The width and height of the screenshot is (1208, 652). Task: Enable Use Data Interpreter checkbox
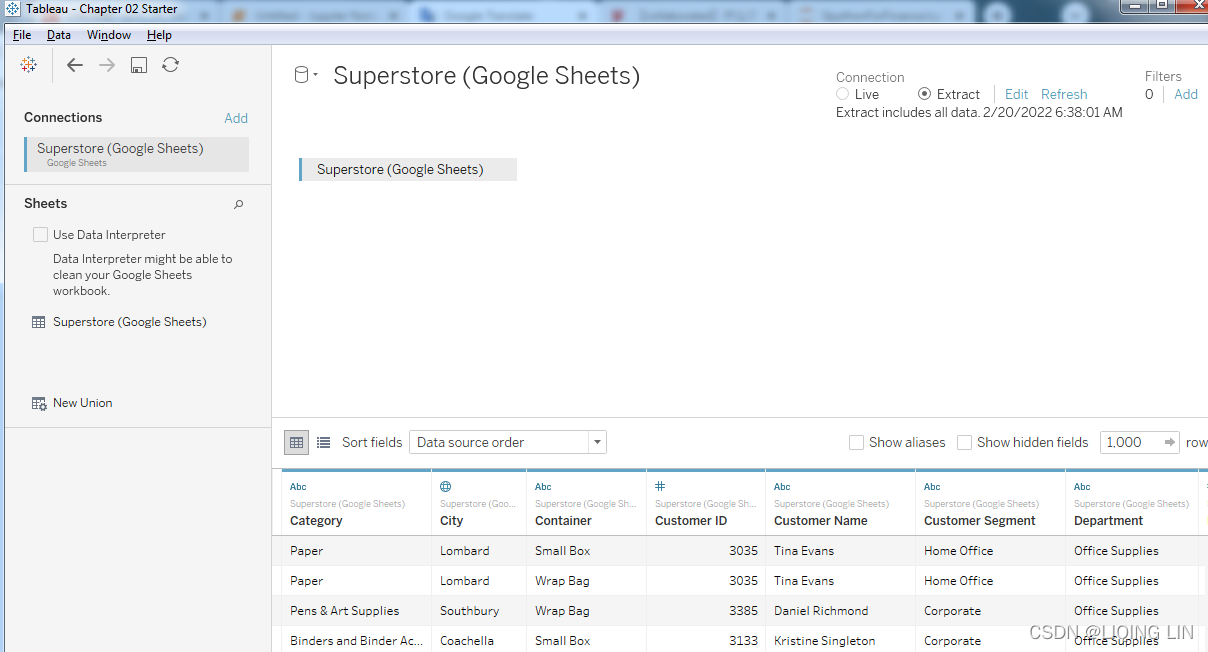coord(40,235)
